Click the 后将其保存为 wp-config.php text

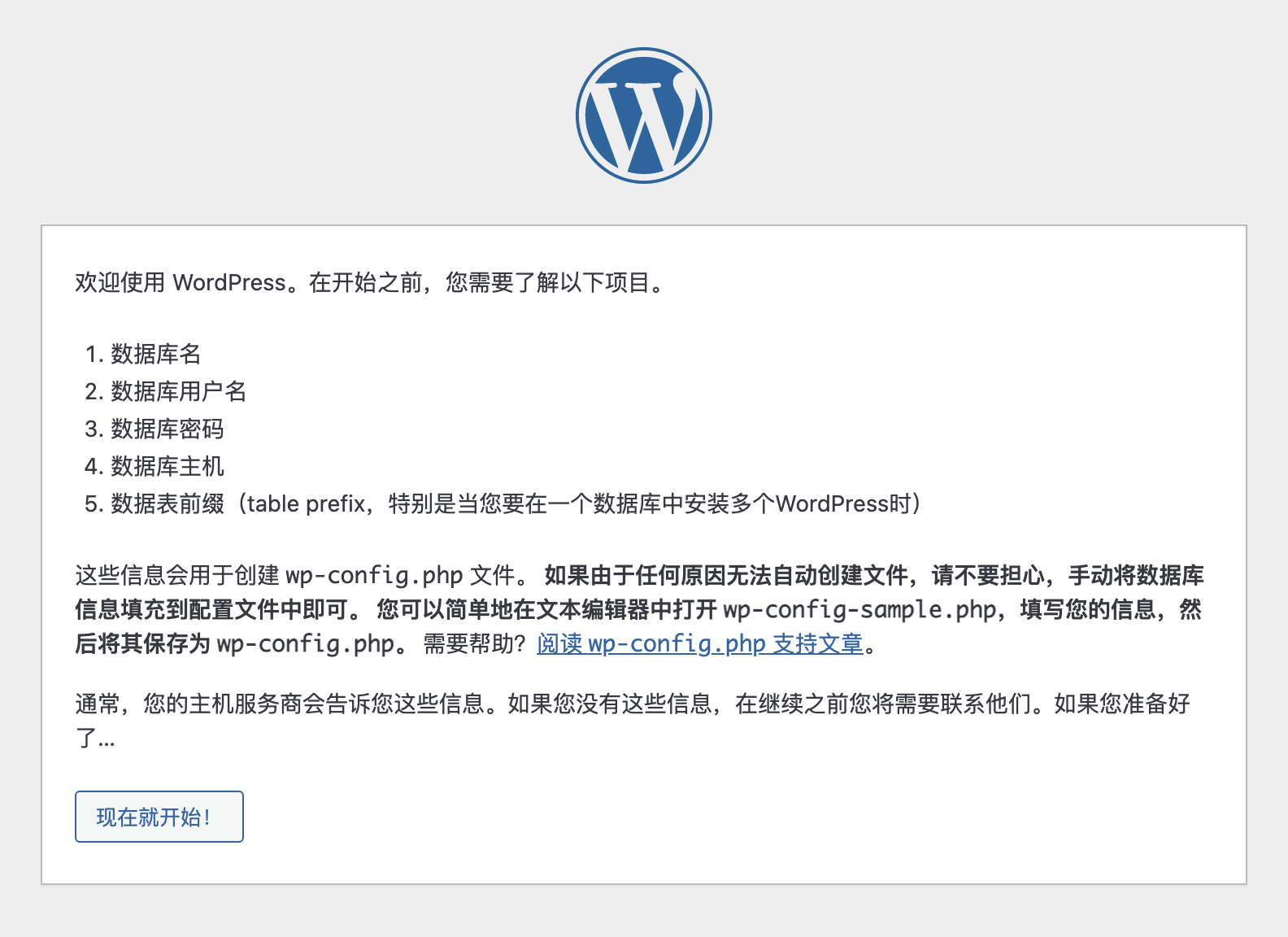pos(236,643)
